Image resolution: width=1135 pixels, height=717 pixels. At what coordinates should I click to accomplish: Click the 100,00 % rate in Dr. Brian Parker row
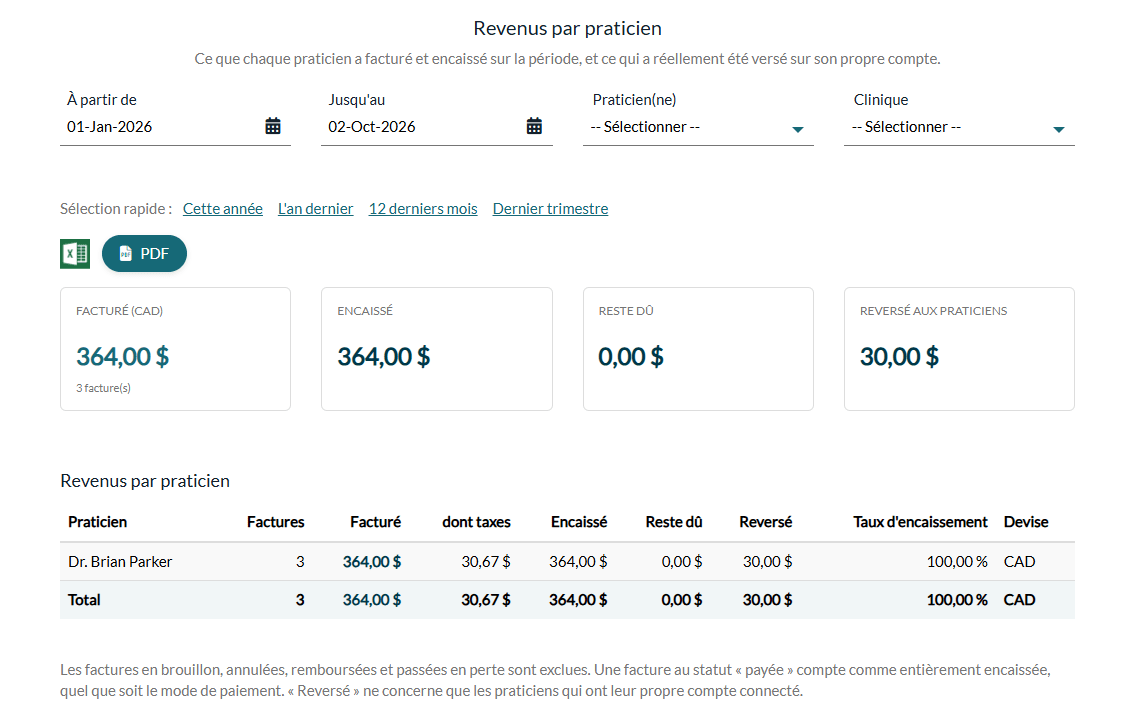point(957,561)
